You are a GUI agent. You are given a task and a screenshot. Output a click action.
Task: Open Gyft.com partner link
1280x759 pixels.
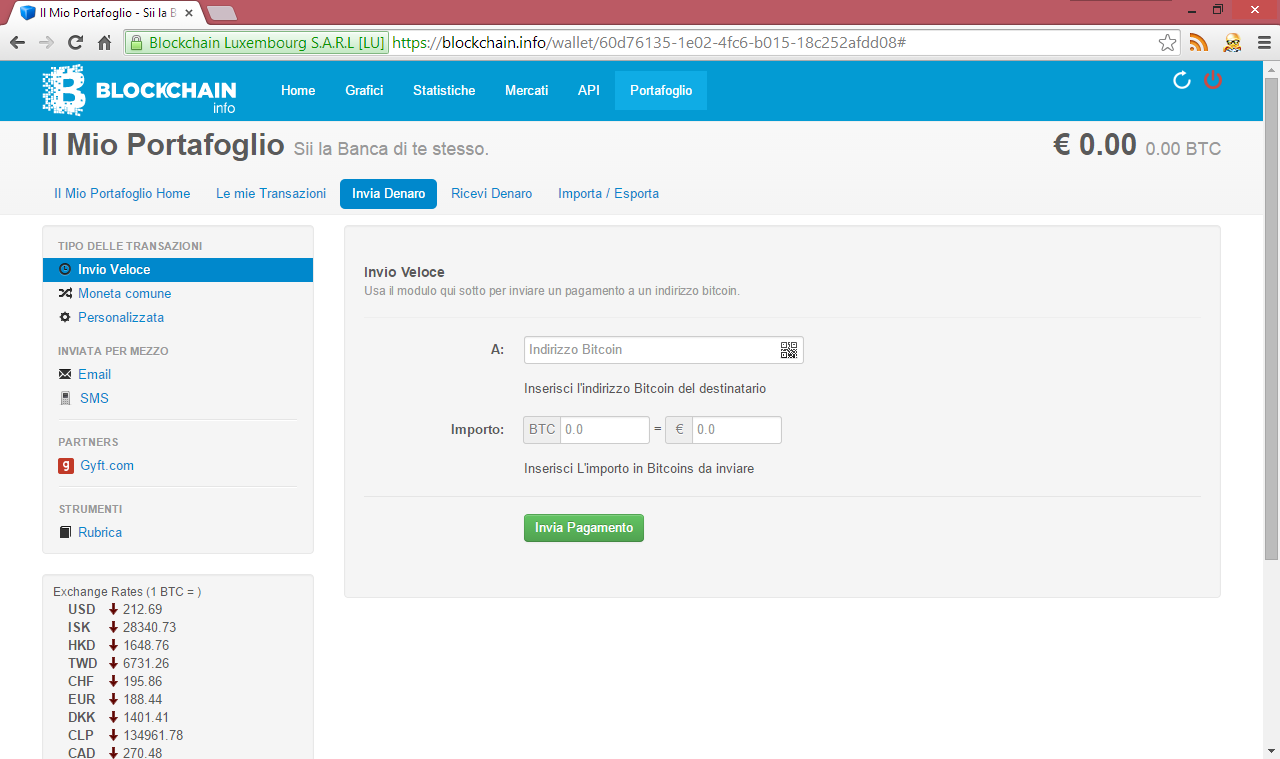(x=107, y=466)
